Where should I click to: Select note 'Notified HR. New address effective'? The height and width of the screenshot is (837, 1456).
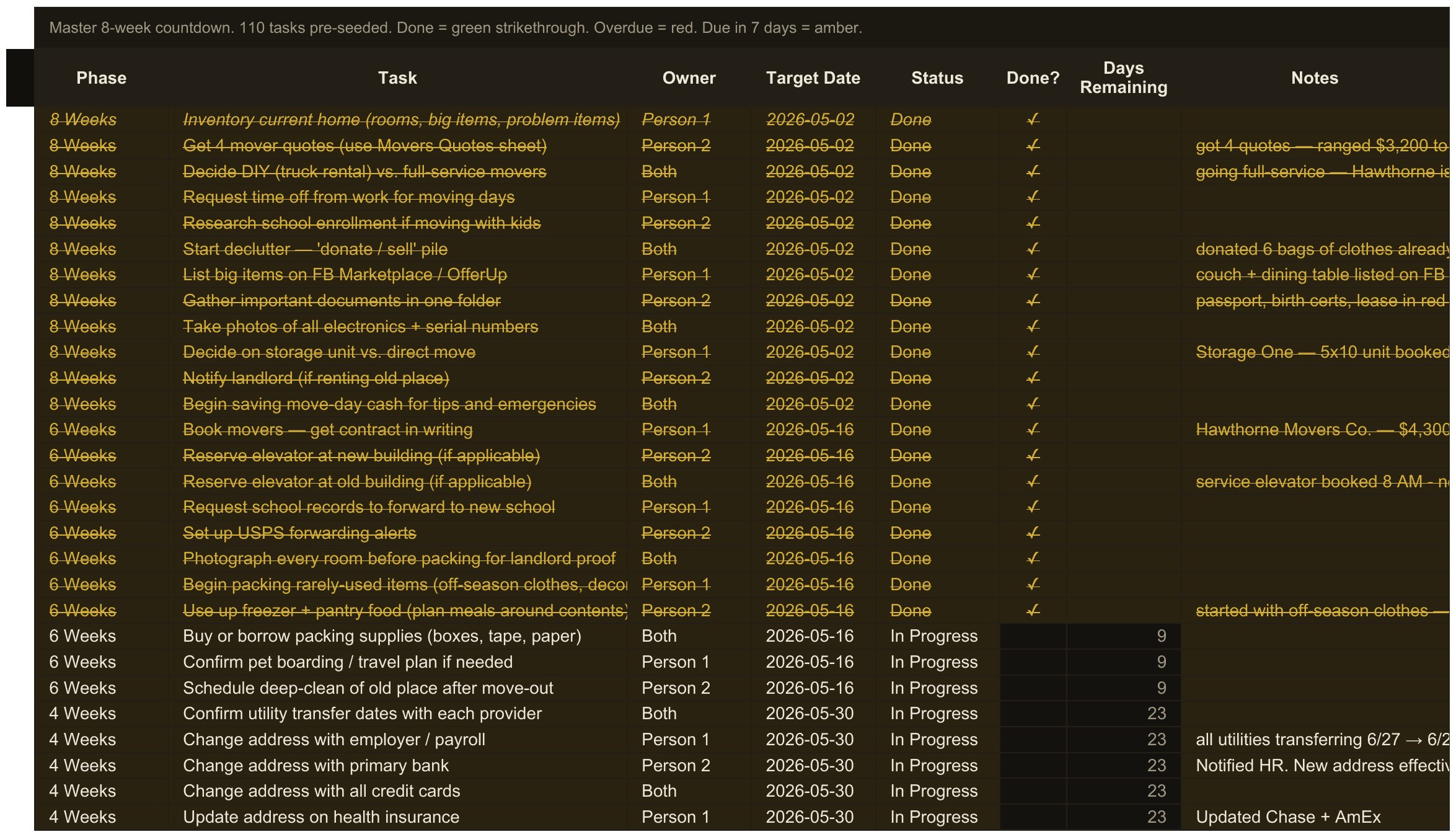pos(1323,766)
